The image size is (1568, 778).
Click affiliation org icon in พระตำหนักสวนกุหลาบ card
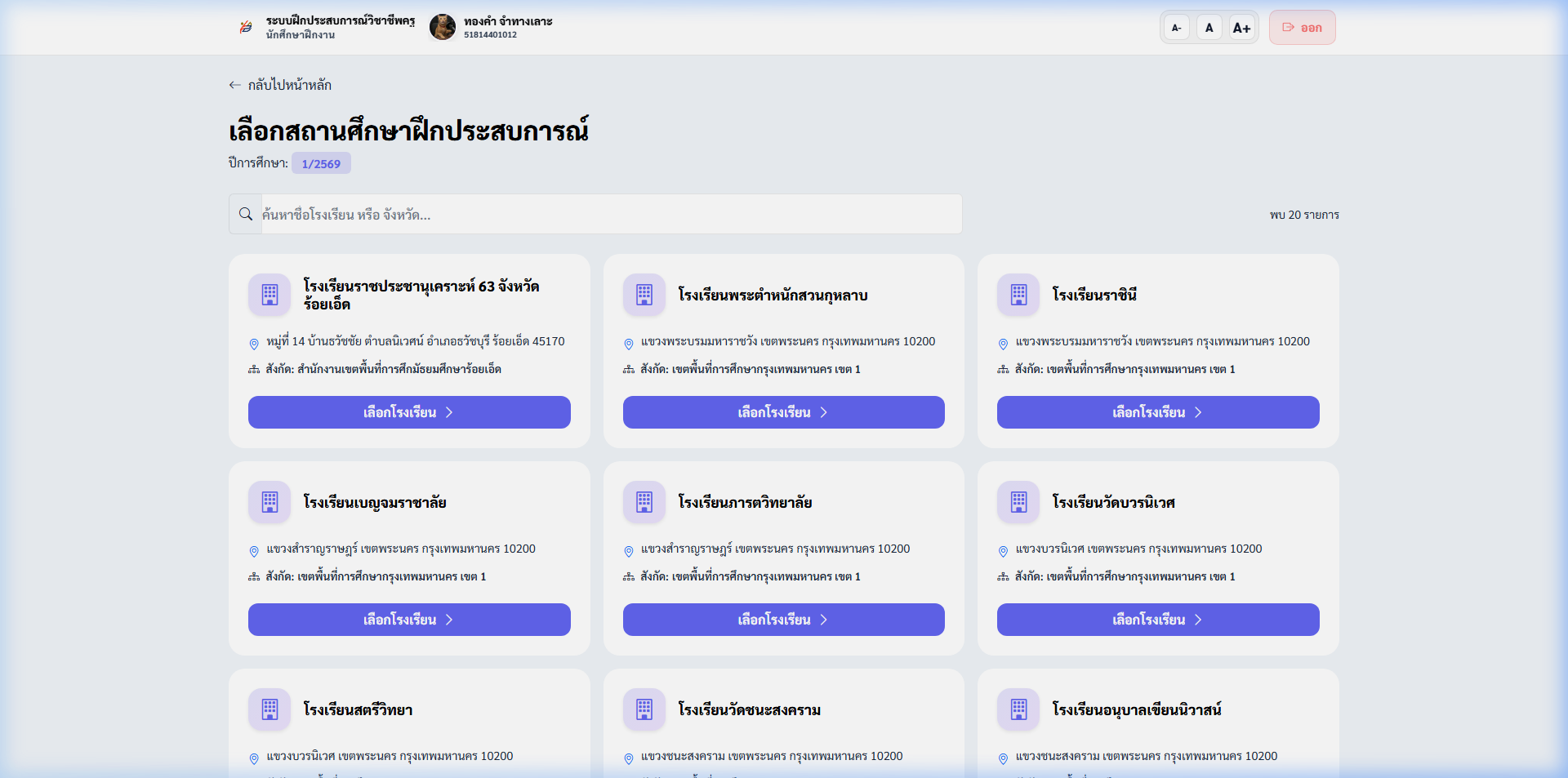629,370
